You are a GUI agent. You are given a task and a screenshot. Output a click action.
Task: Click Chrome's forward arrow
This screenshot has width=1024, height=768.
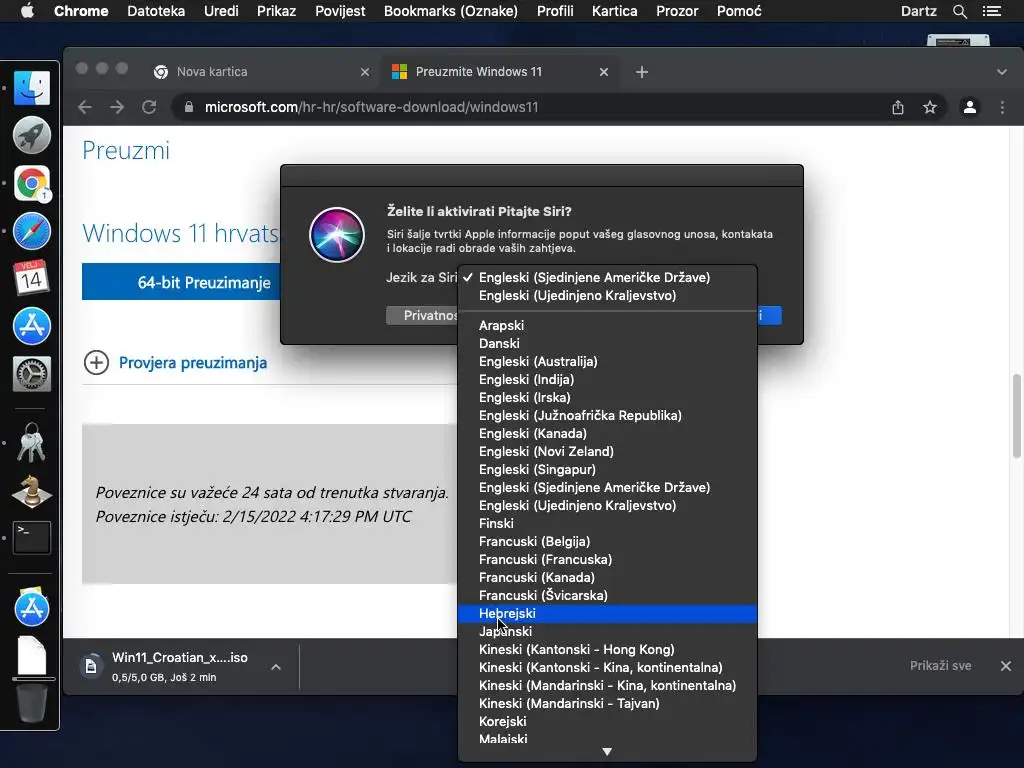click(x=117, y=107)
